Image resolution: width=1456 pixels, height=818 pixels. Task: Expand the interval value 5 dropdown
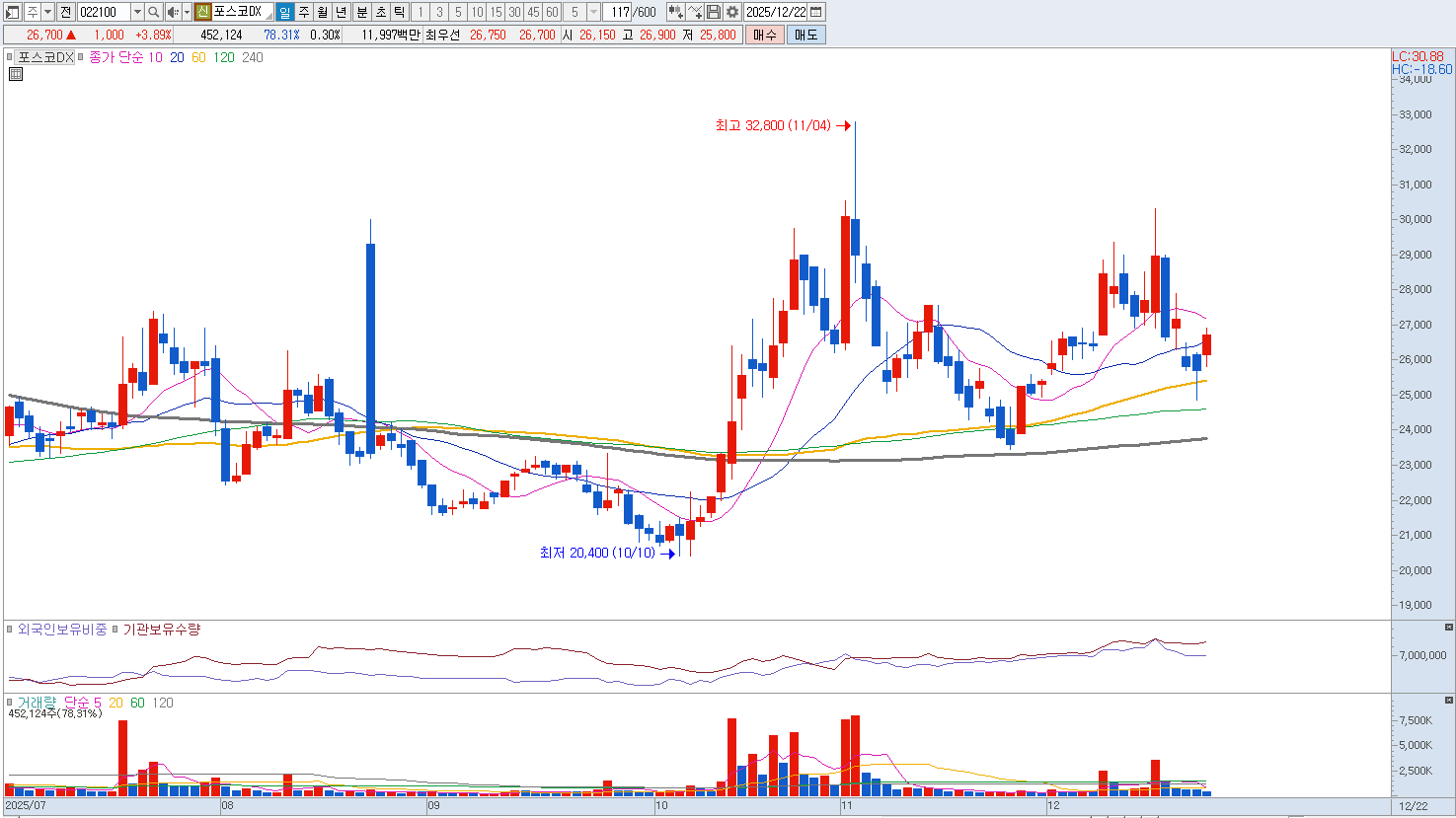(593, 12)
